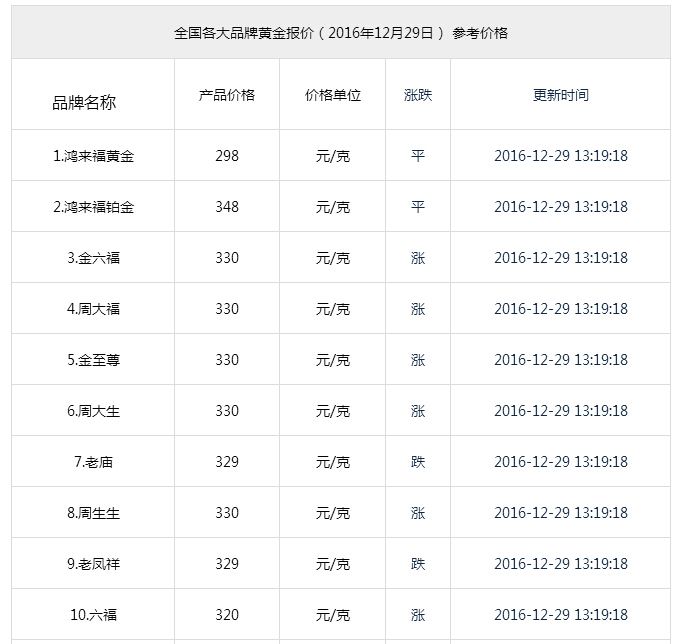Click the 更新时间 column header link
675x644 pixels.
[560, 95]
